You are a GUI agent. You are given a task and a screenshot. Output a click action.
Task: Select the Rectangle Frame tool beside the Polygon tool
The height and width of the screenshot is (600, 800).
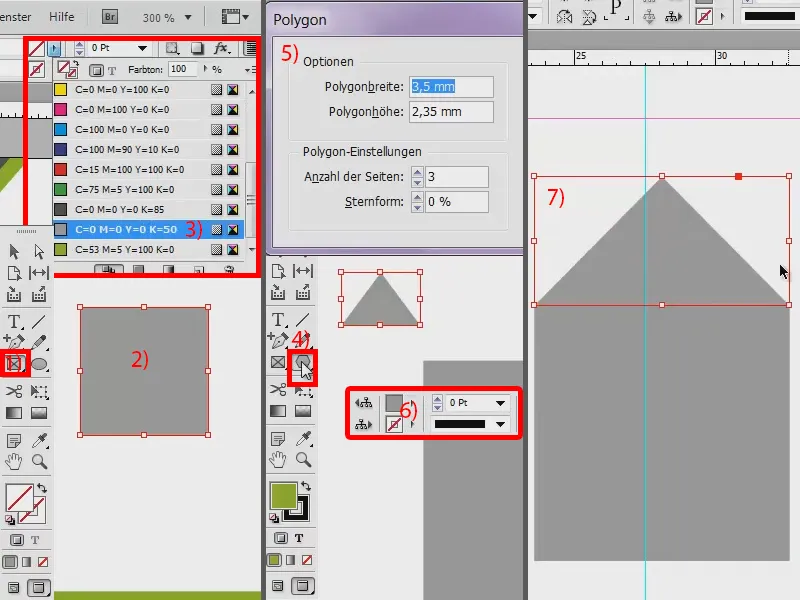click(278, 362)
